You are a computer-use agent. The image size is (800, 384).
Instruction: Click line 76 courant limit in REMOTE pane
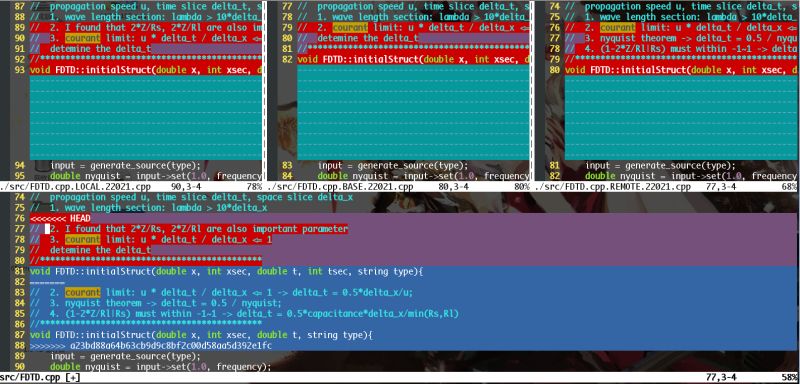pos(681,28)
